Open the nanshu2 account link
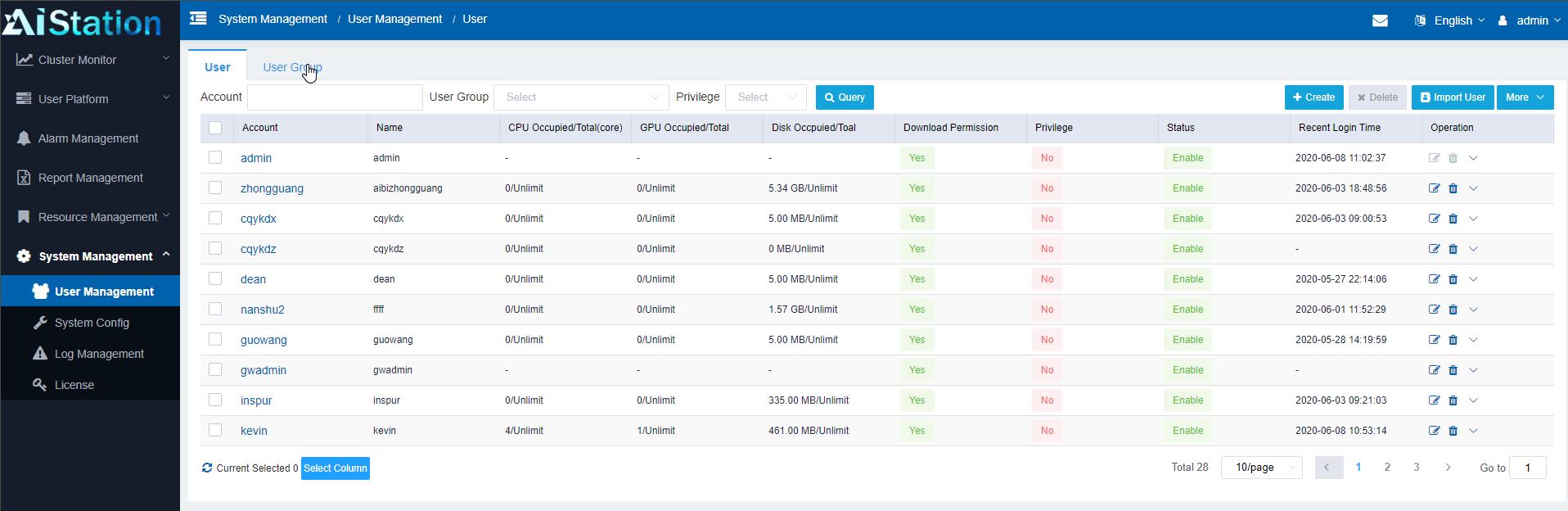The width and height of the screenshot is (1568, 511). coord(263,310)
